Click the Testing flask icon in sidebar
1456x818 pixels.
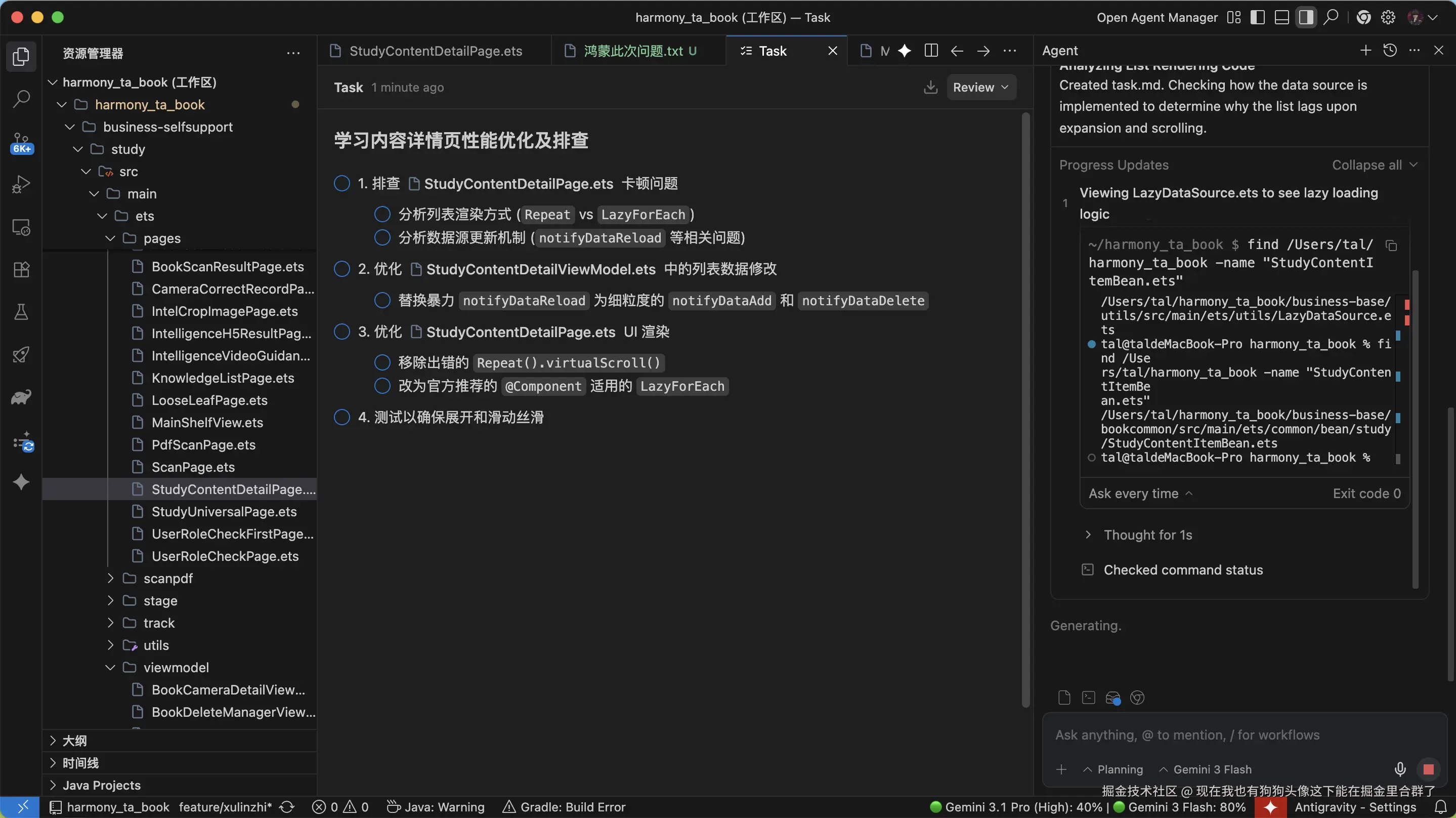21,312
